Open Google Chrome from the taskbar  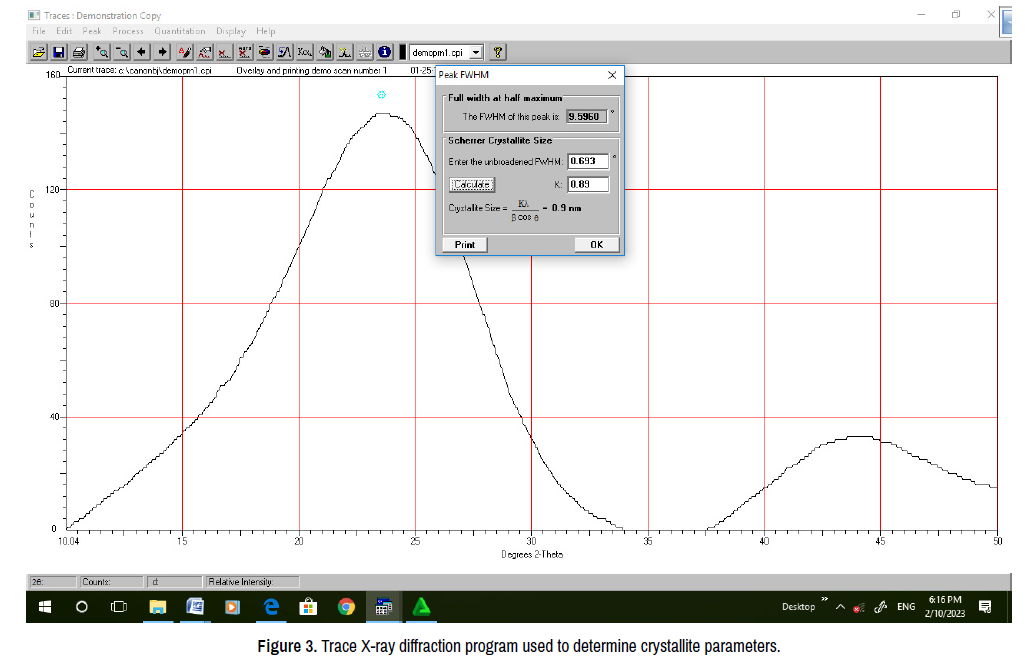click(x=346, y=607)
